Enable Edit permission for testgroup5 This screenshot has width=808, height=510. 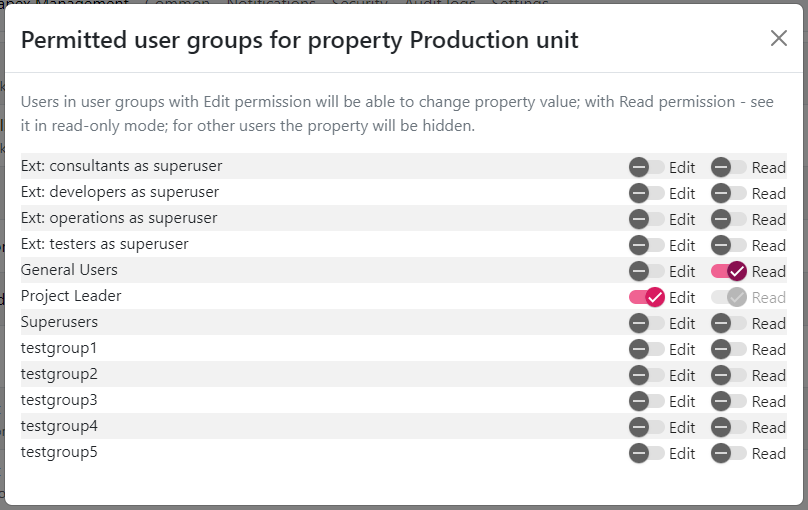[x=646, y=453]
